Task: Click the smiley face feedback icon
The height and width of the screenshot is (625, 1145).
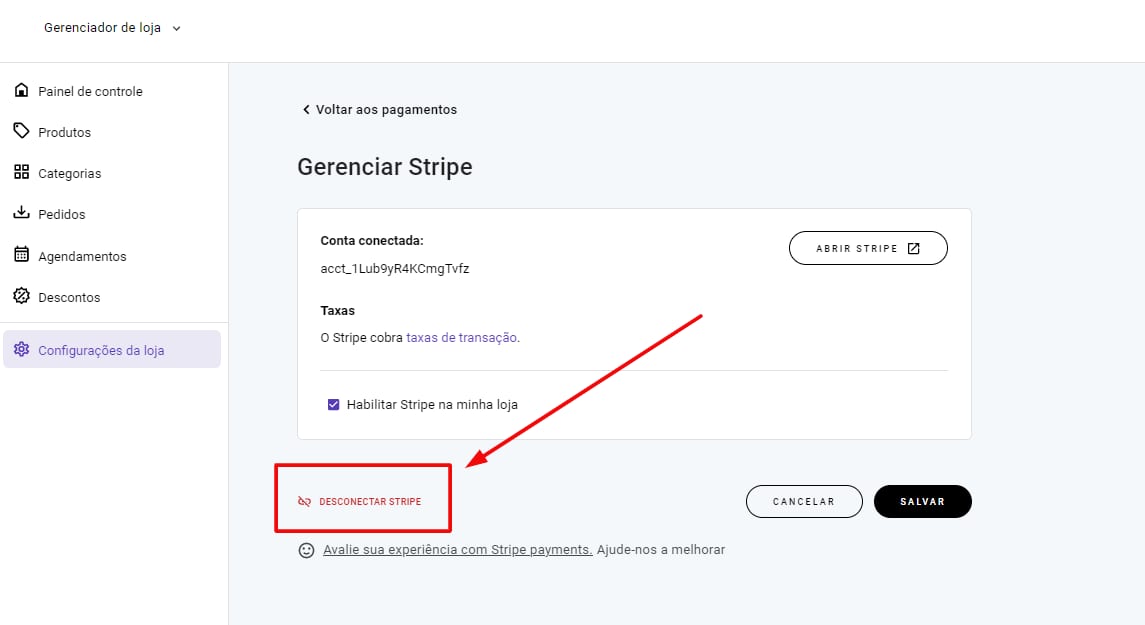Action: click(307, 550)
